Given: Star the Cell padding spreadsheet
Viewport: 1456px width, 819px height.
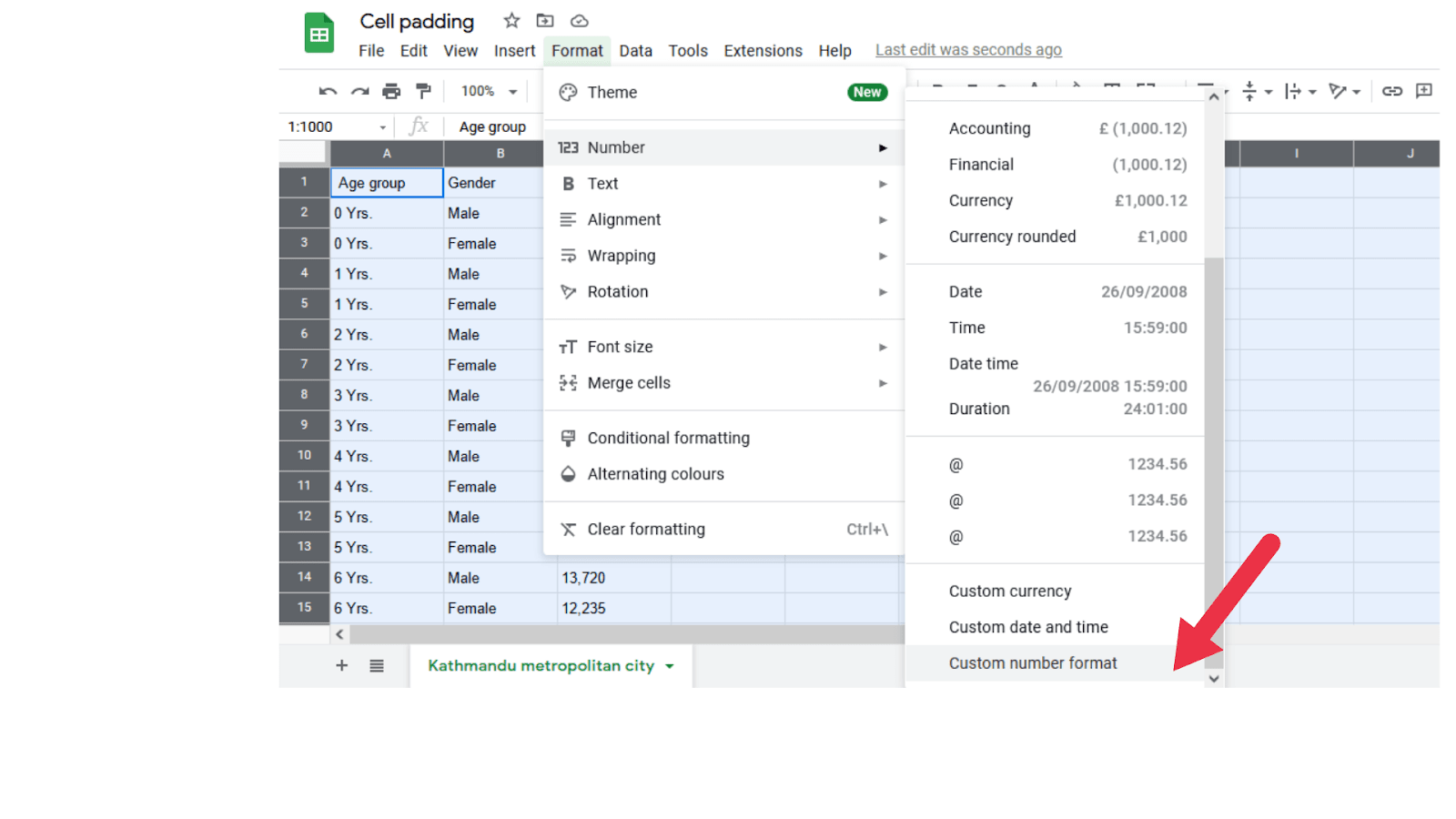Looking at the screenshot, I should [x=511, y=19].
